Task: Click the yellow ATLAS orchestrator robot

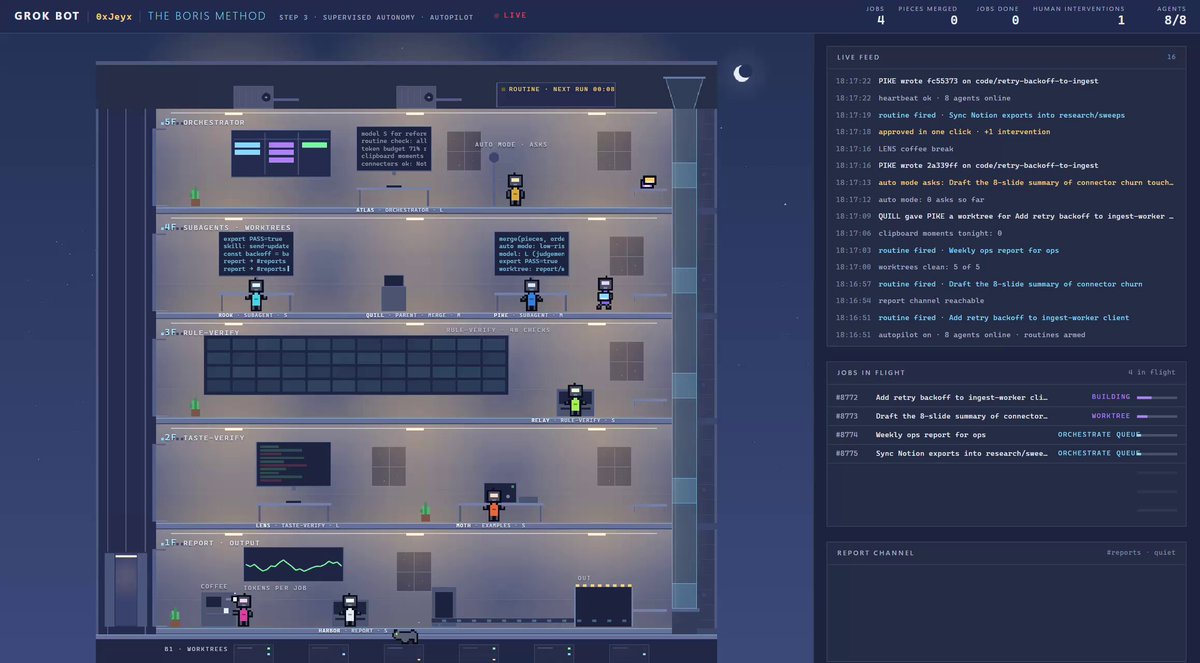Action: point(515,190)
